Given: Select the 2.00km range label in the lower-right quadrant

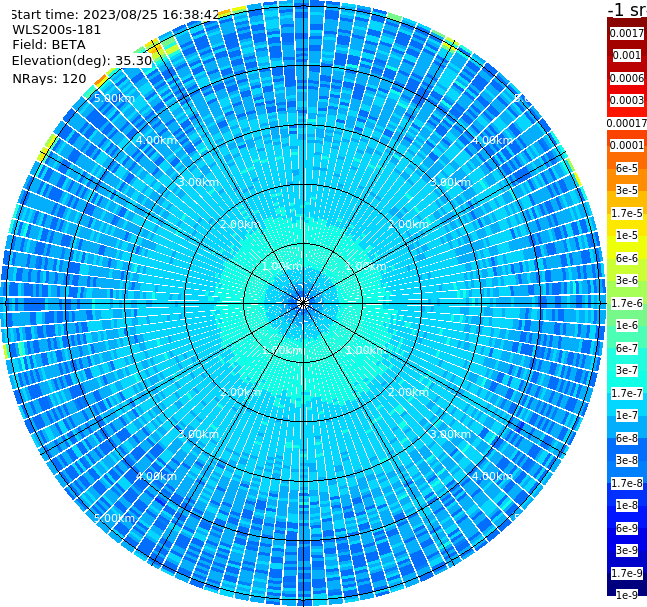Looking at the screenshot, I should pyautogui.click(x=408, y=392).
